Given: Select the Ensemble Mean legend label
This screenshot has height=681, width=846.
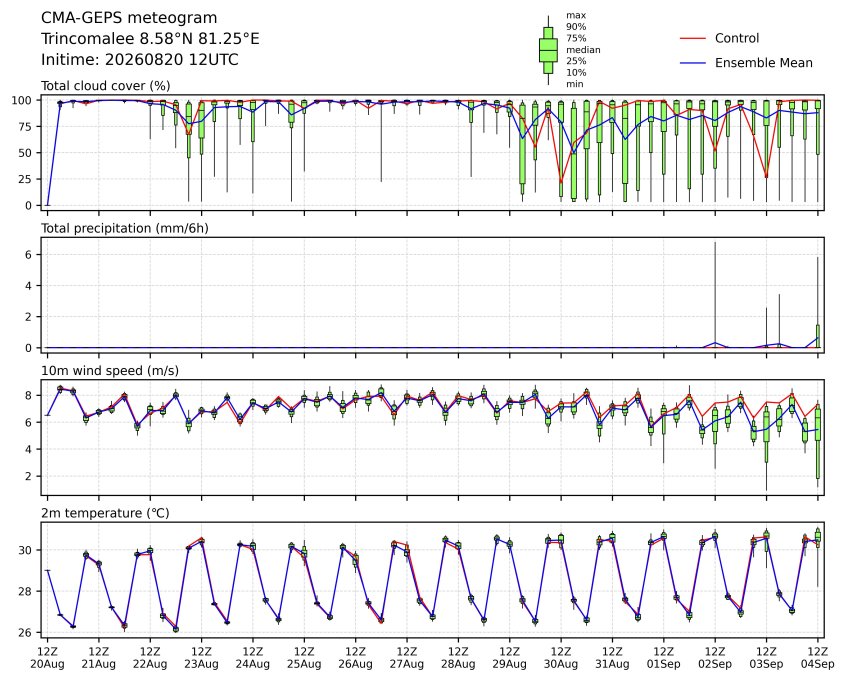Looking at the screenshot, I should [763, 63].
